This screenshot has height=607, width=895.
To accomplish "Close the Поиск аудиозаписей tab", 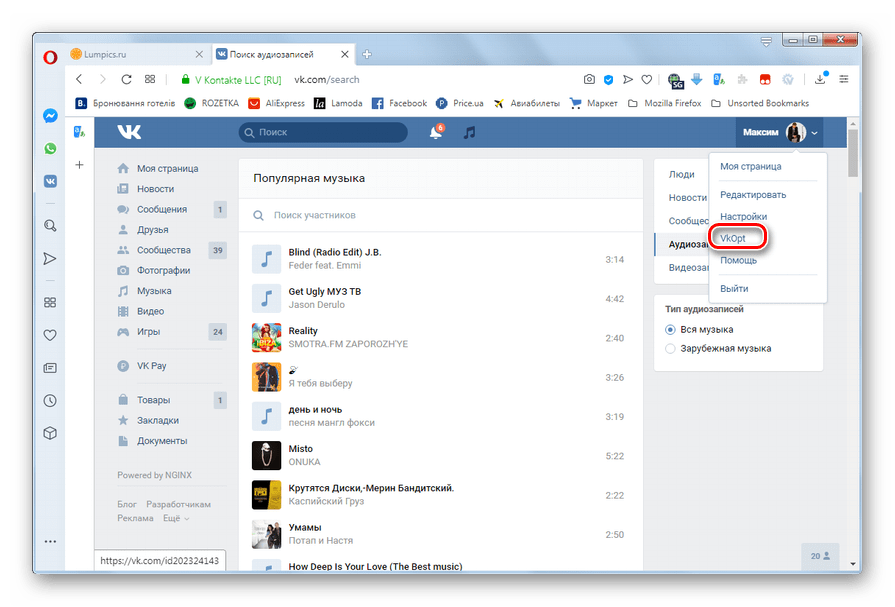I will (345, 54).
